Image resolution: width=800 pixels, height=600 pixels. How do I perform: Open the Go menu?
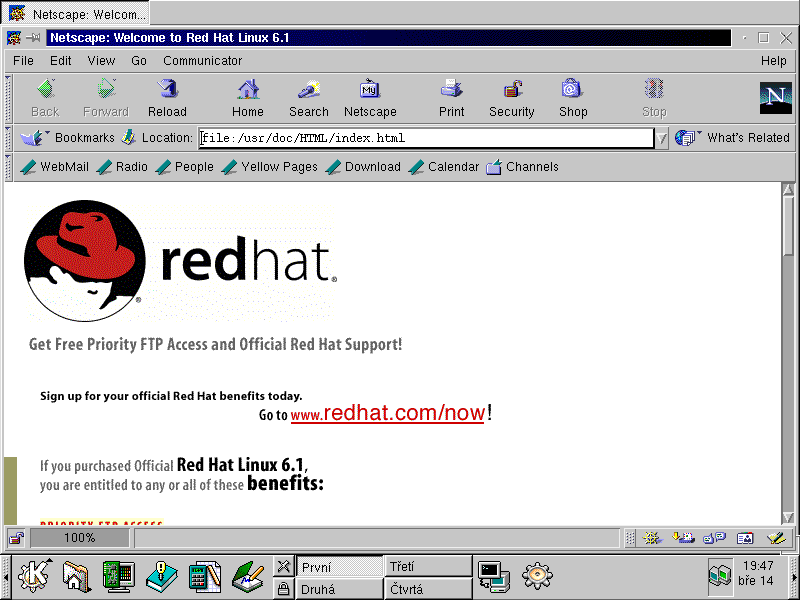pyautogui.click(x=139, y=61)
